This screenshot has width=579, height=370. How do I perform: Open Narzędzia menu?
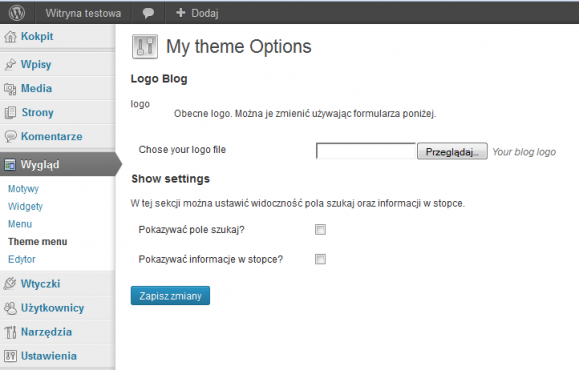47,332
